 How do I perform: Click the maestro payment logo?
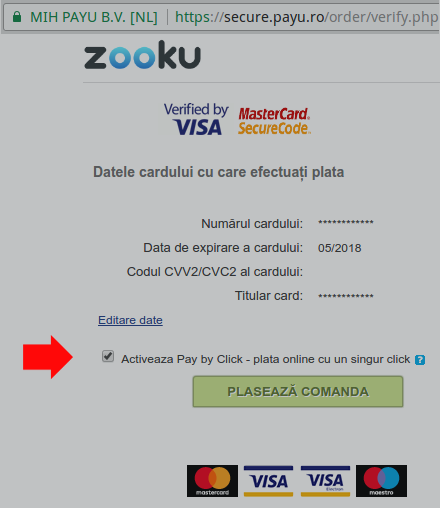381,481
